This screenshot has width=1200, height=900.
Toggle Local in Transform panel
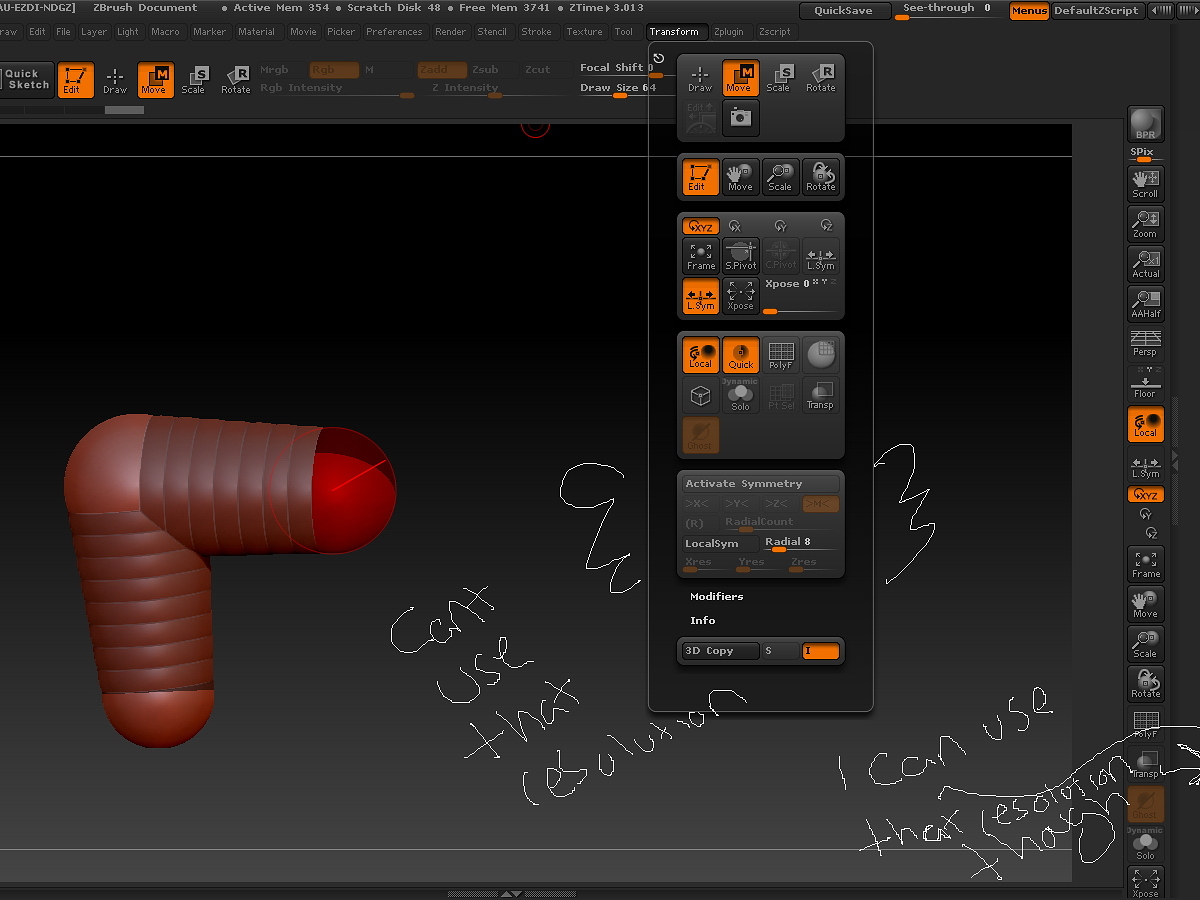click(701, 355)
